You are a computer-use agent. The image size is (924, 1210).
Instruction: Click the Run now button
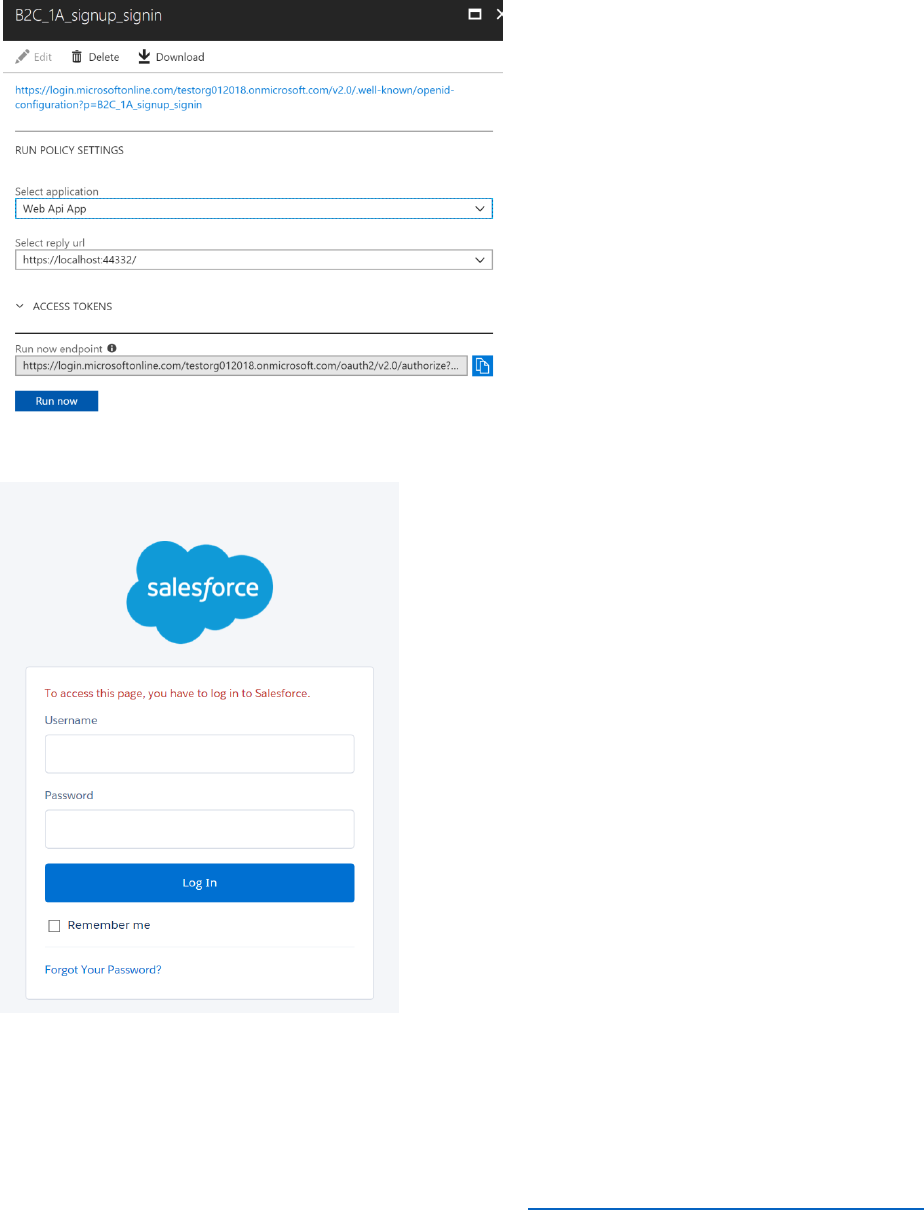coord(56,401)
